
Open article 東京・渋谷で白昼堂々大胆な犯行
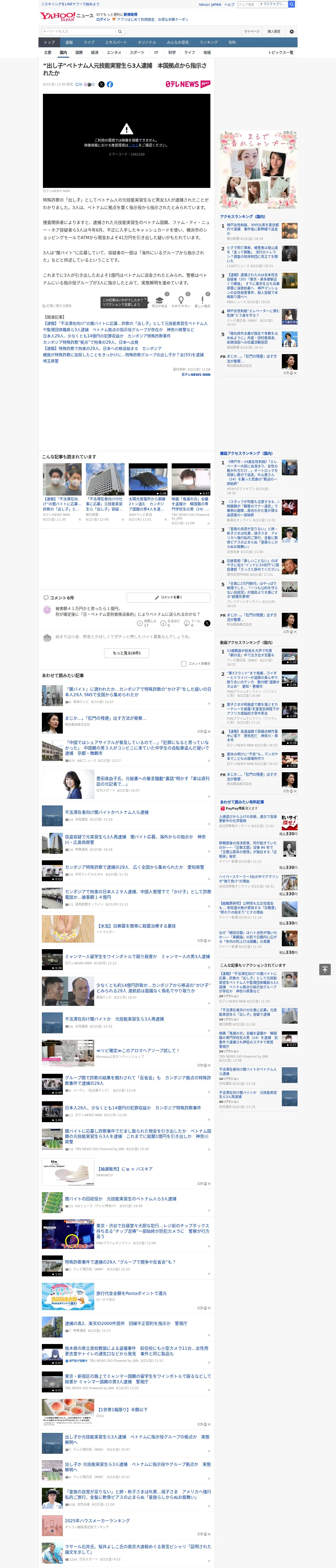[x=153, y=1231]
